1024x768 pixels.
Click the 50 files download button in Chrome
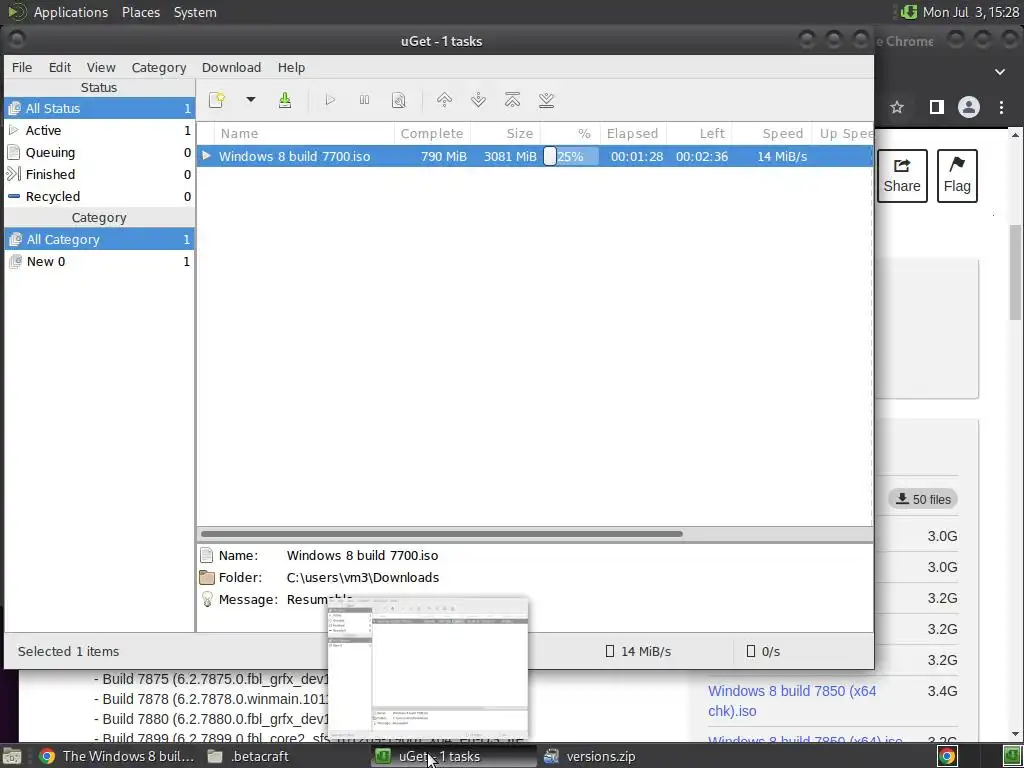(923, 499)
